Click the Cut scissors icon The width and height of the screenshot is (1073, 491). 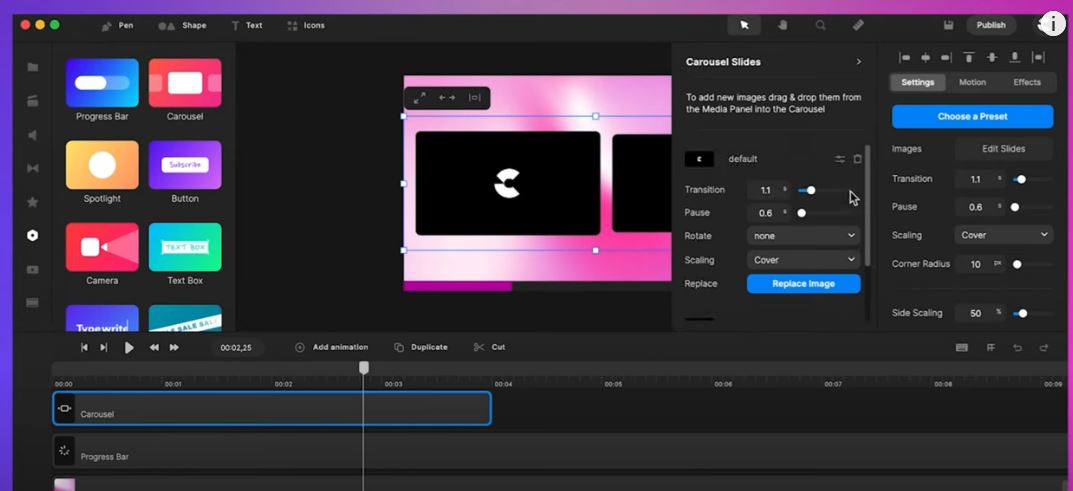point(479,347)
